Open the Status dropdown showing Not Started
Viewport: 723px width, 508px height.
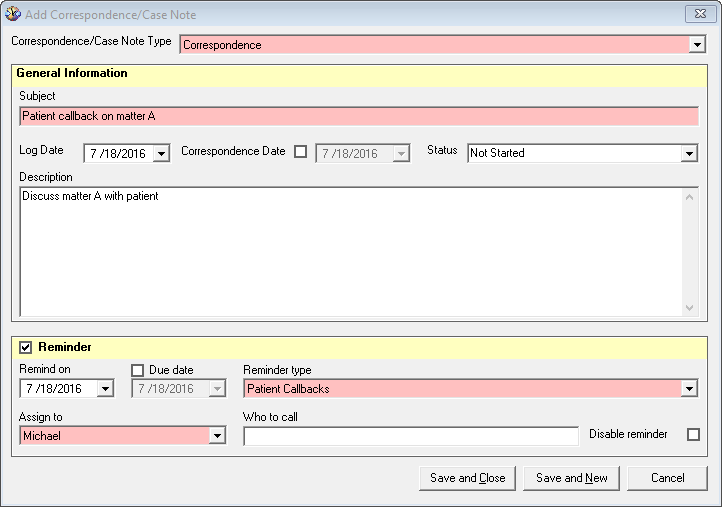(x=689, y=154)
